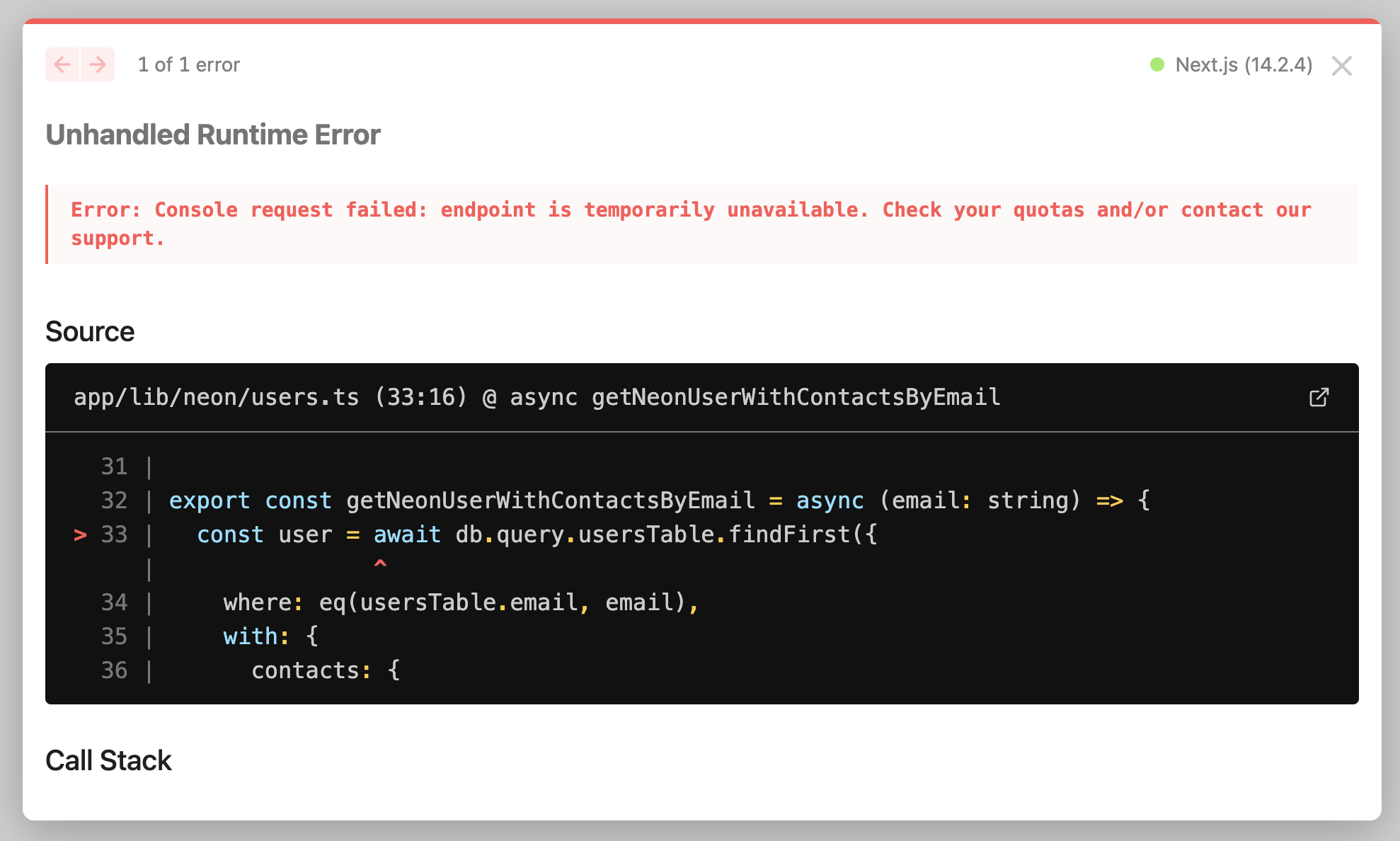Click getNeonUserWithContactsByEmail in the source header
The width and height of the screenshot is (1400, 841).
coord(796,398)
